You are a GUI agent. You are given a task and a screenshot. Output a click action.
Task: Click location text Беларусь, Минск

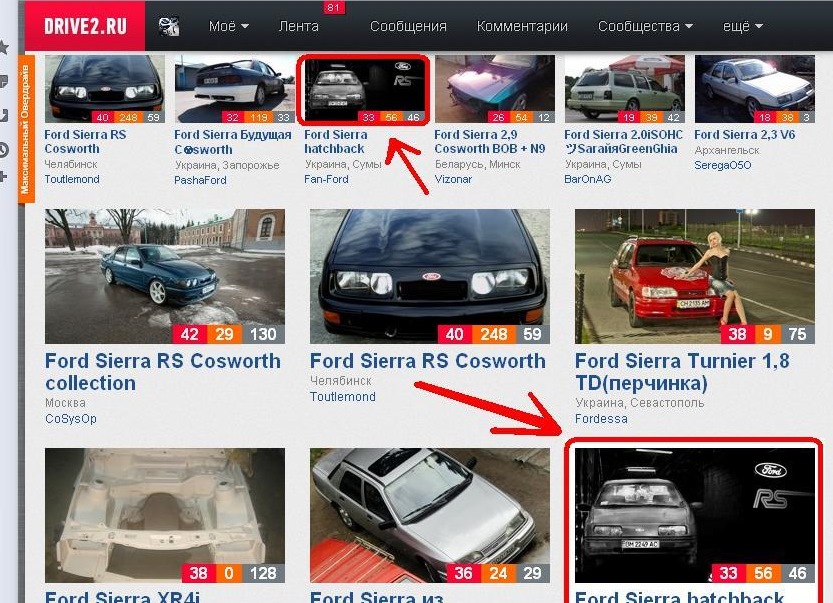478,164
